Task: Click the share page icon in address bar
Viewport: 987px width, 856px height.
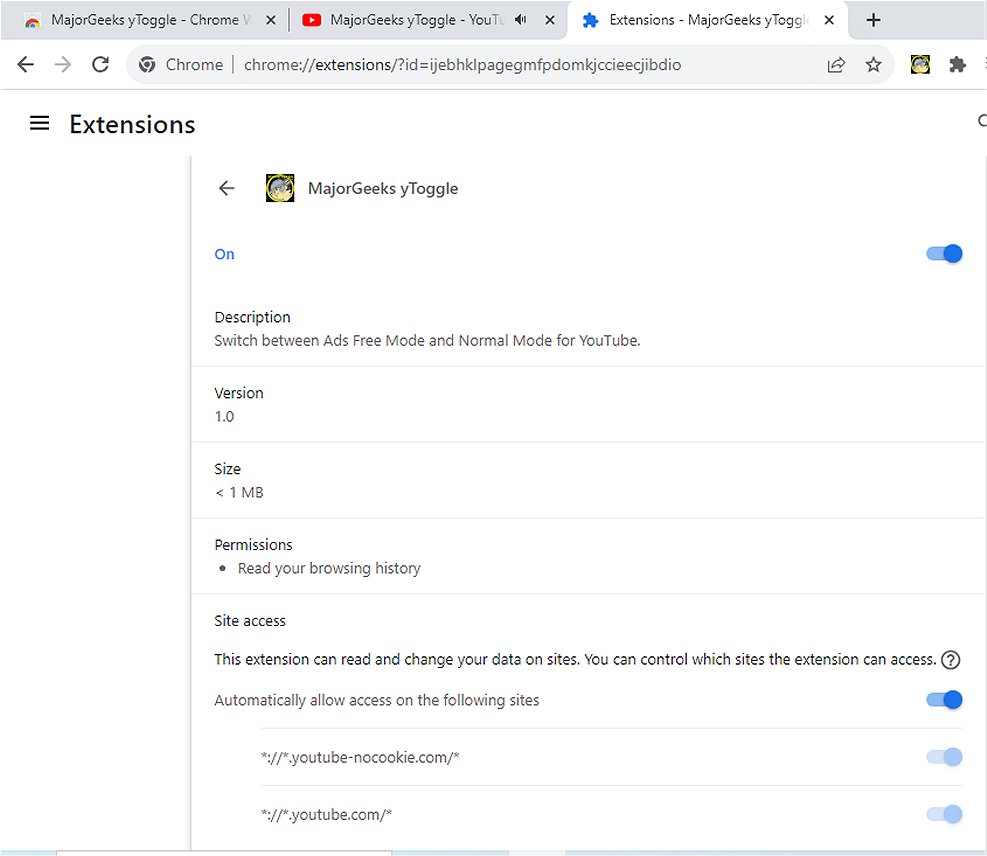Action: [836, 65]
